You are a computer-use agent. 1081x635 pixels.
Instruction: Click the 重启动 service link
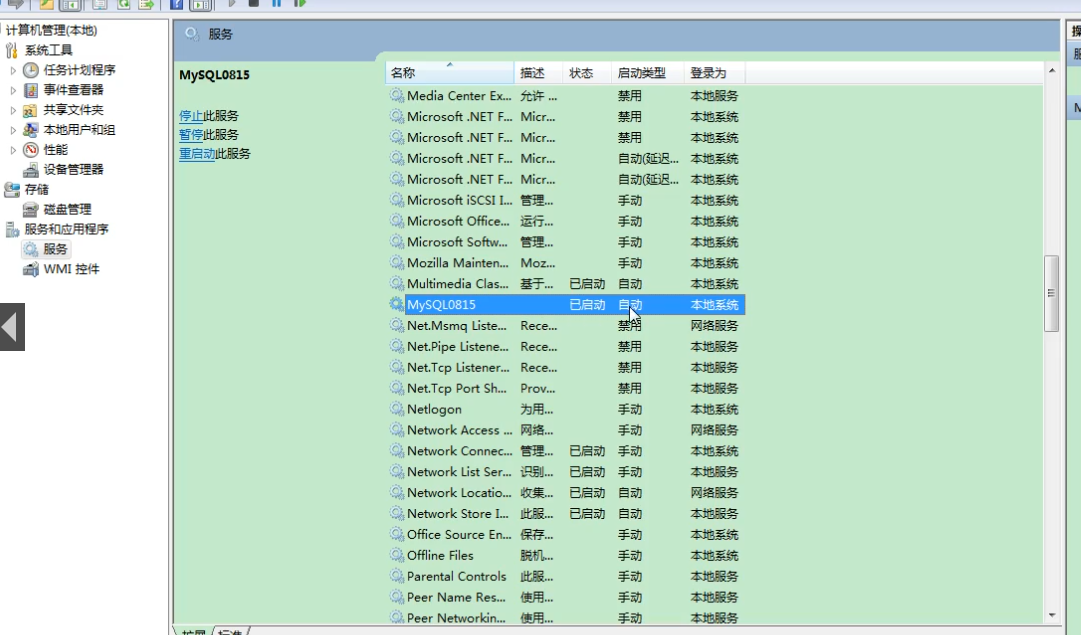pos(196,154)
